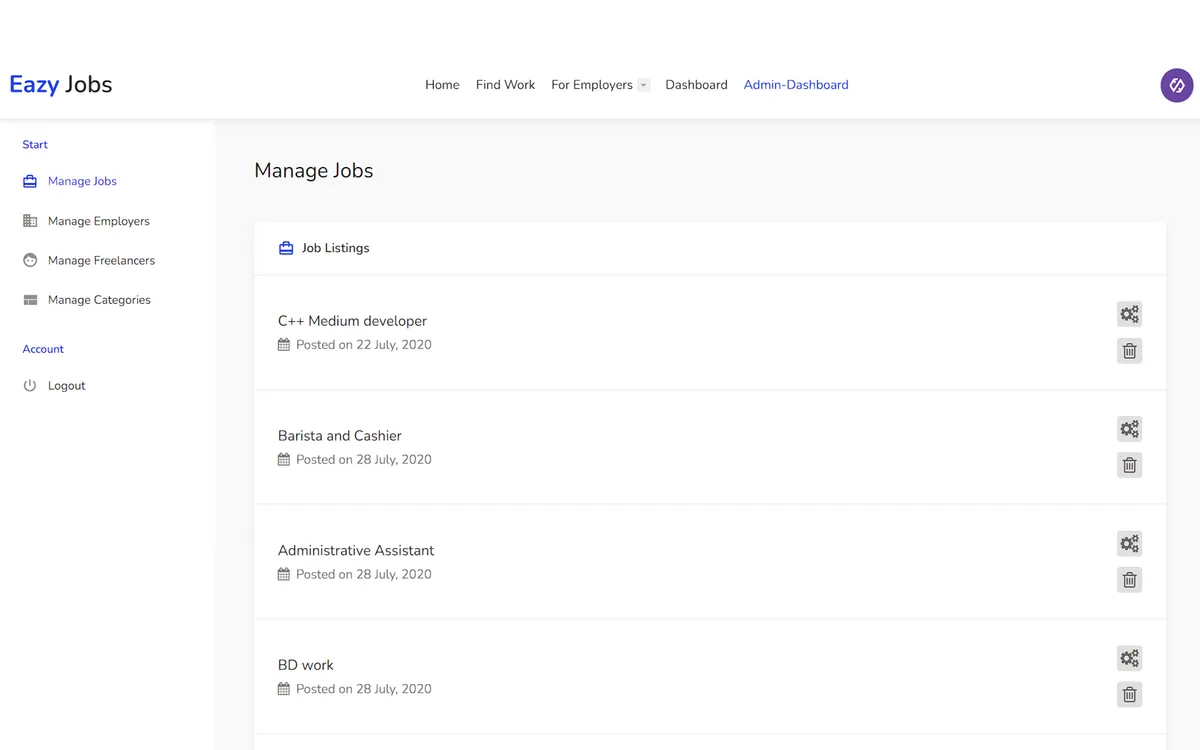Click the Job Listings header text

click(x=336, y=248)
